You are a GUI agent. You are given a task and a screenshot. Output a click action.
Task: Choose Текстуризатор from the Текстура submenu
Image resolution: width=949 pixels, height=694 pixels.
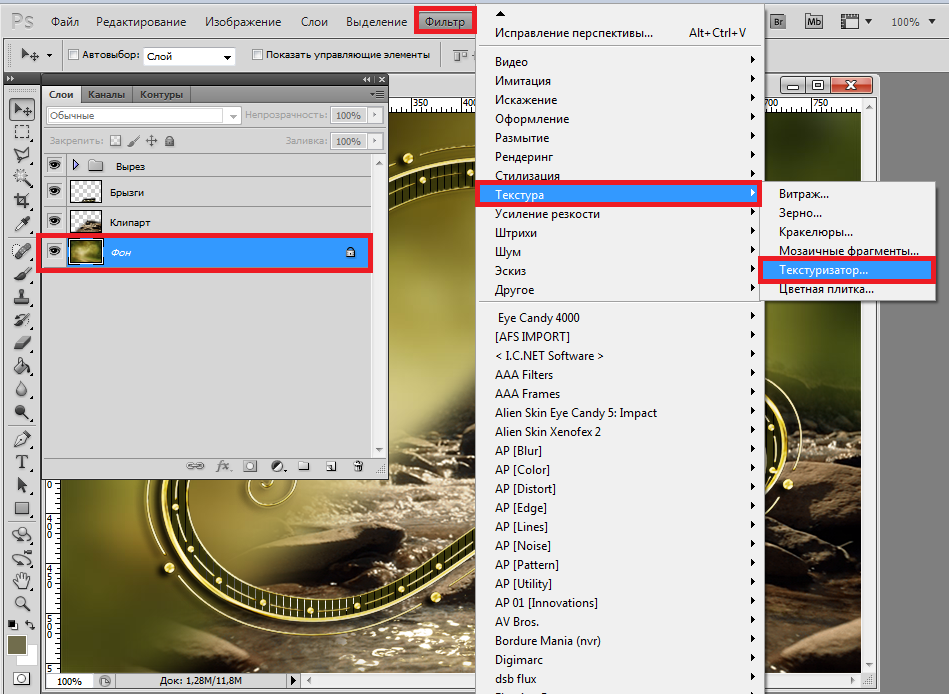(x=823, y=270)
